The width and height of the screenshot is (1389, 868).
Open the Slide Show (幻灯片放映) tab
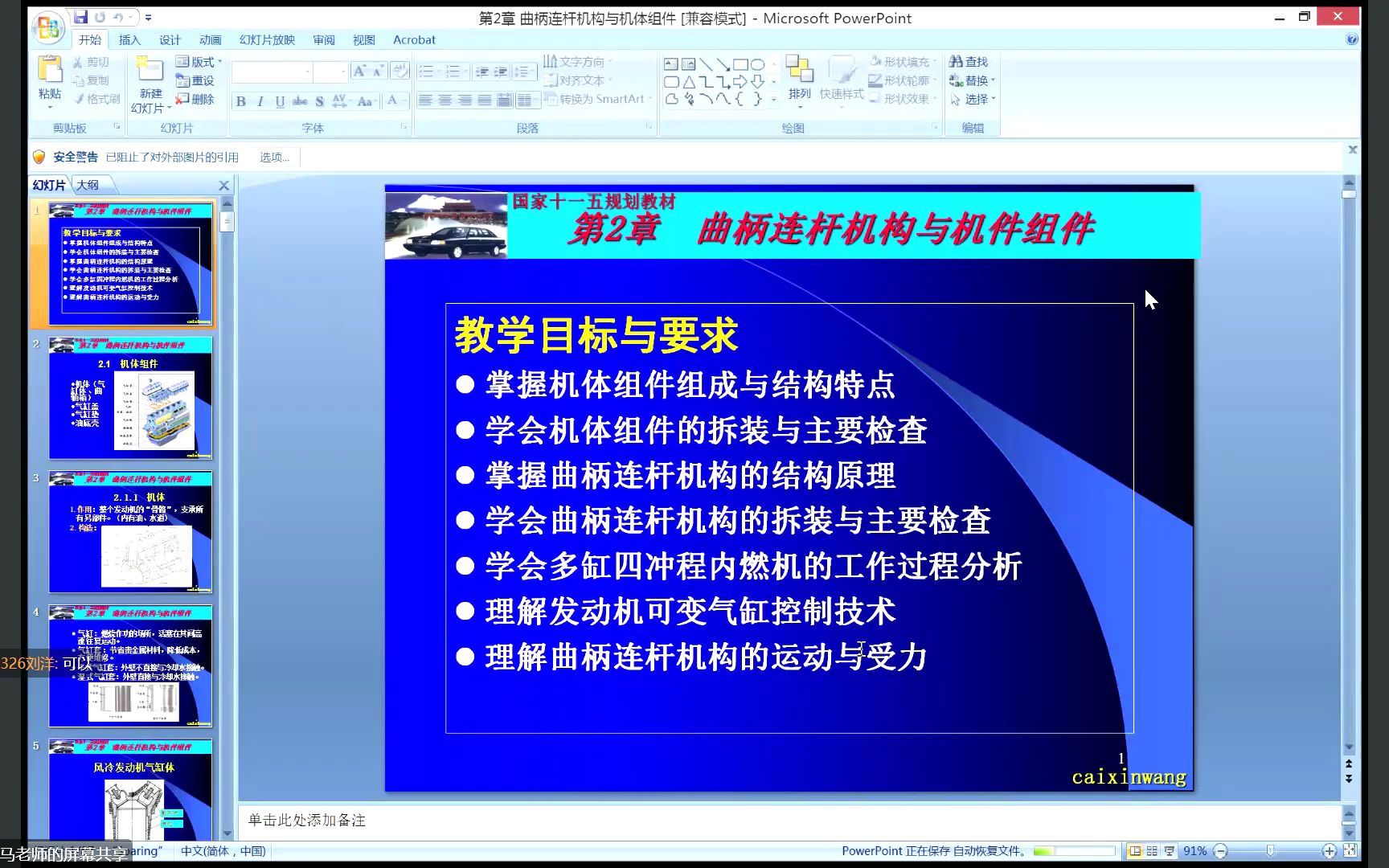pyautogui.click(x=267, y=39)
